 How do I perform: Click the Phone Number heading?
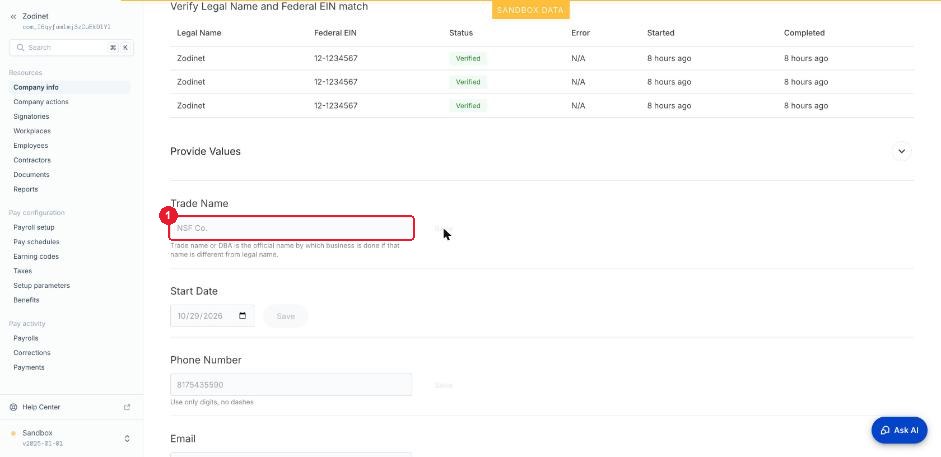click(x=206, y=360)
